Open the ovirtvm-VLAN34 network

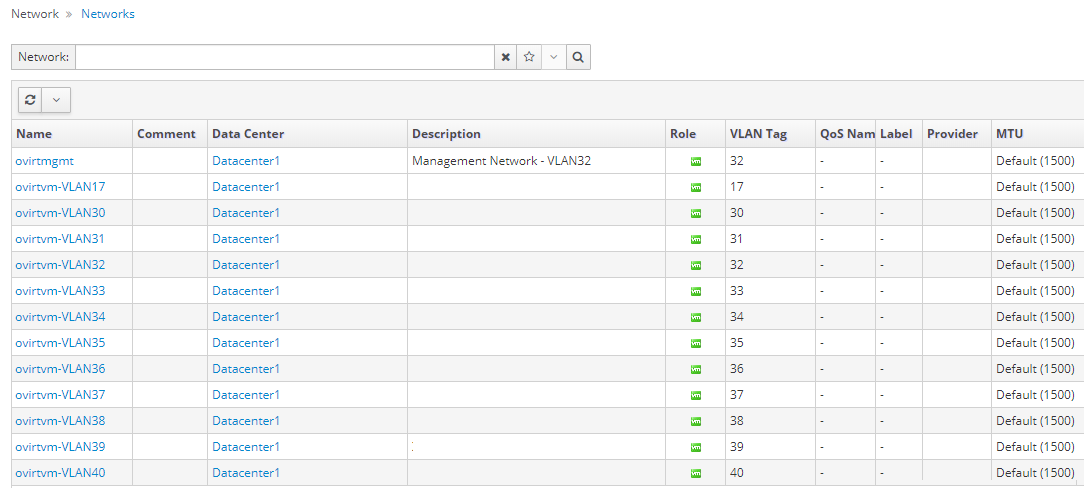[x=60, y=317]
